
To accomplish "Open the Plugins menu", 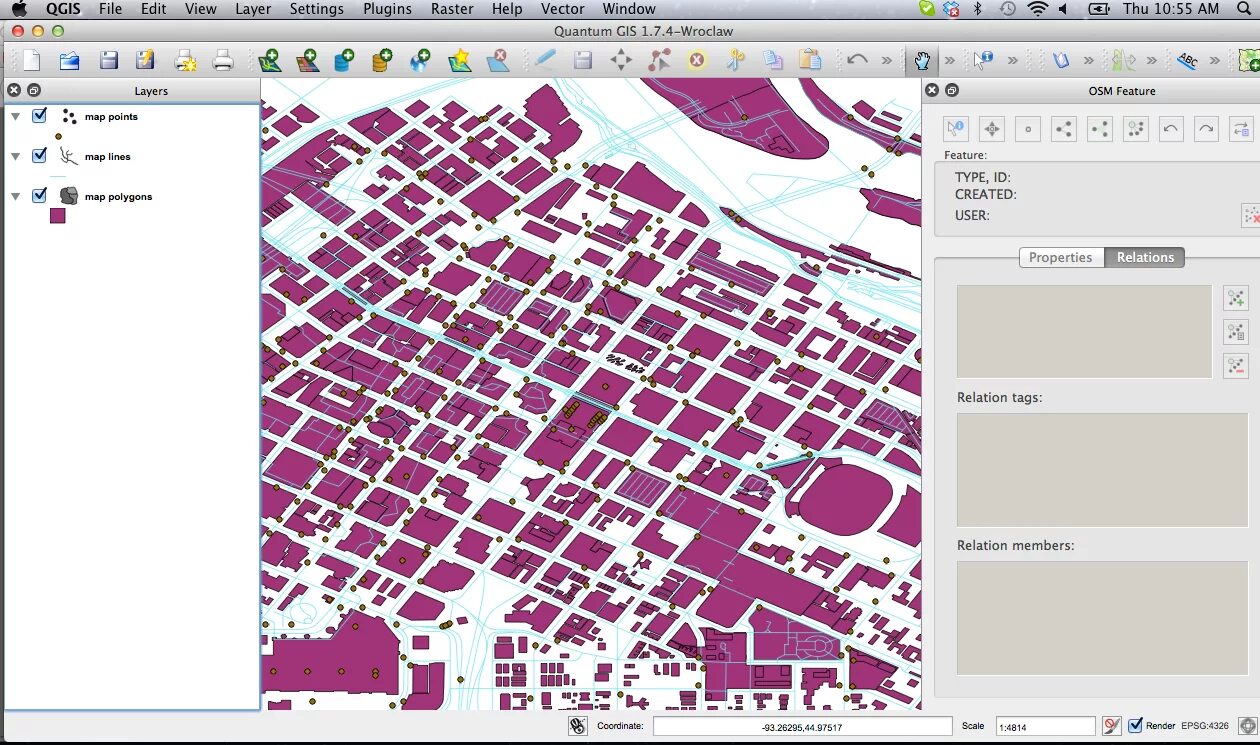I will (387, 9).
